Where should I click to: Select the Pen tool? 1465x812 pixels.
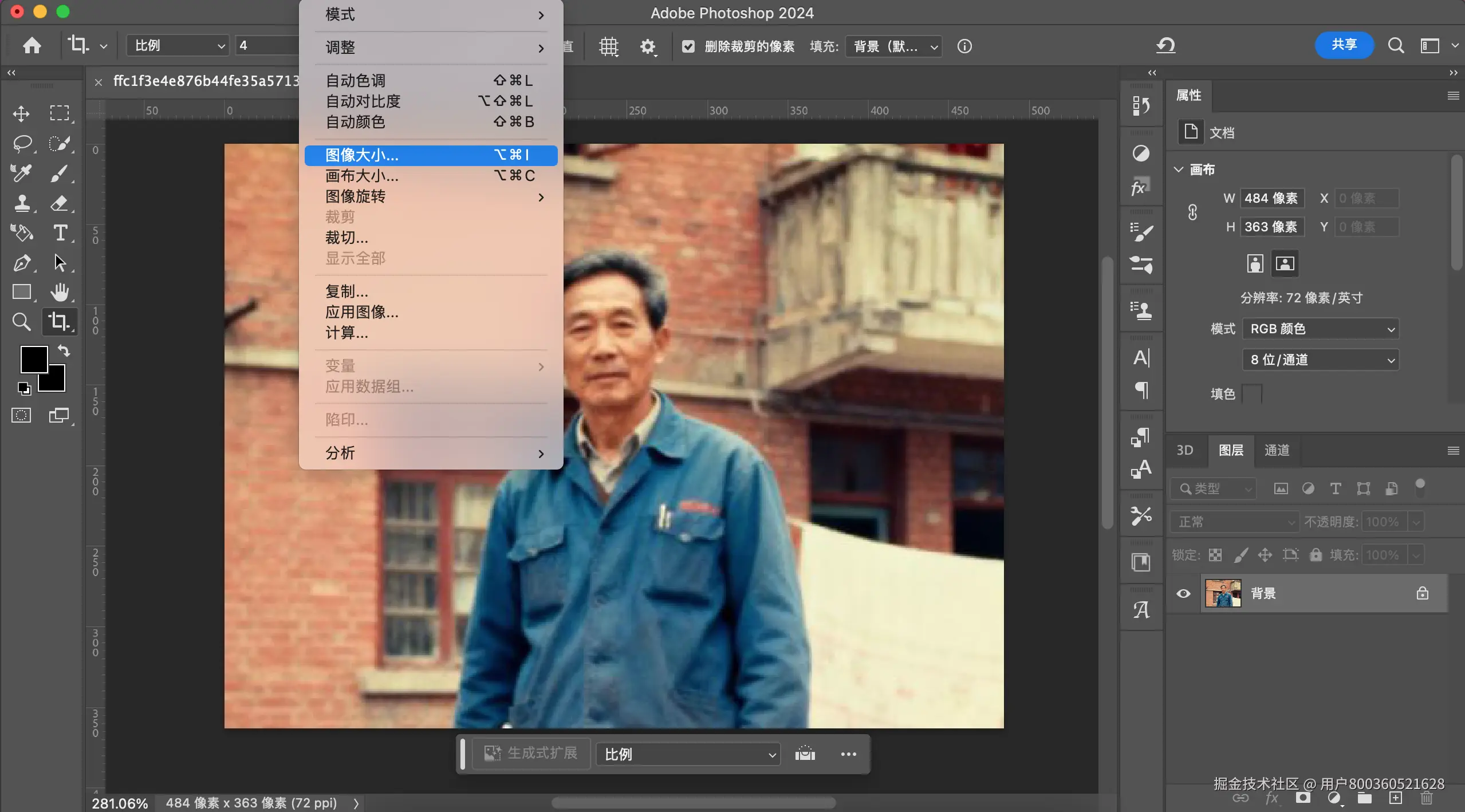[x=22, y=263]
